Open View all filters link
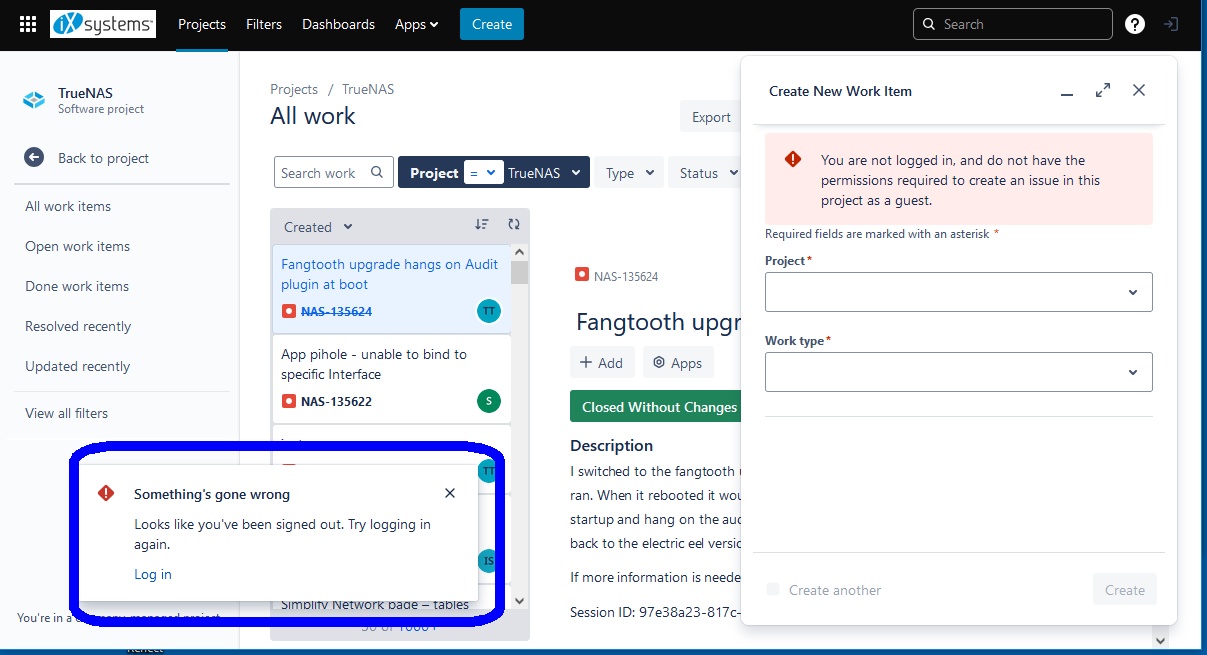 tap(66, 413)
